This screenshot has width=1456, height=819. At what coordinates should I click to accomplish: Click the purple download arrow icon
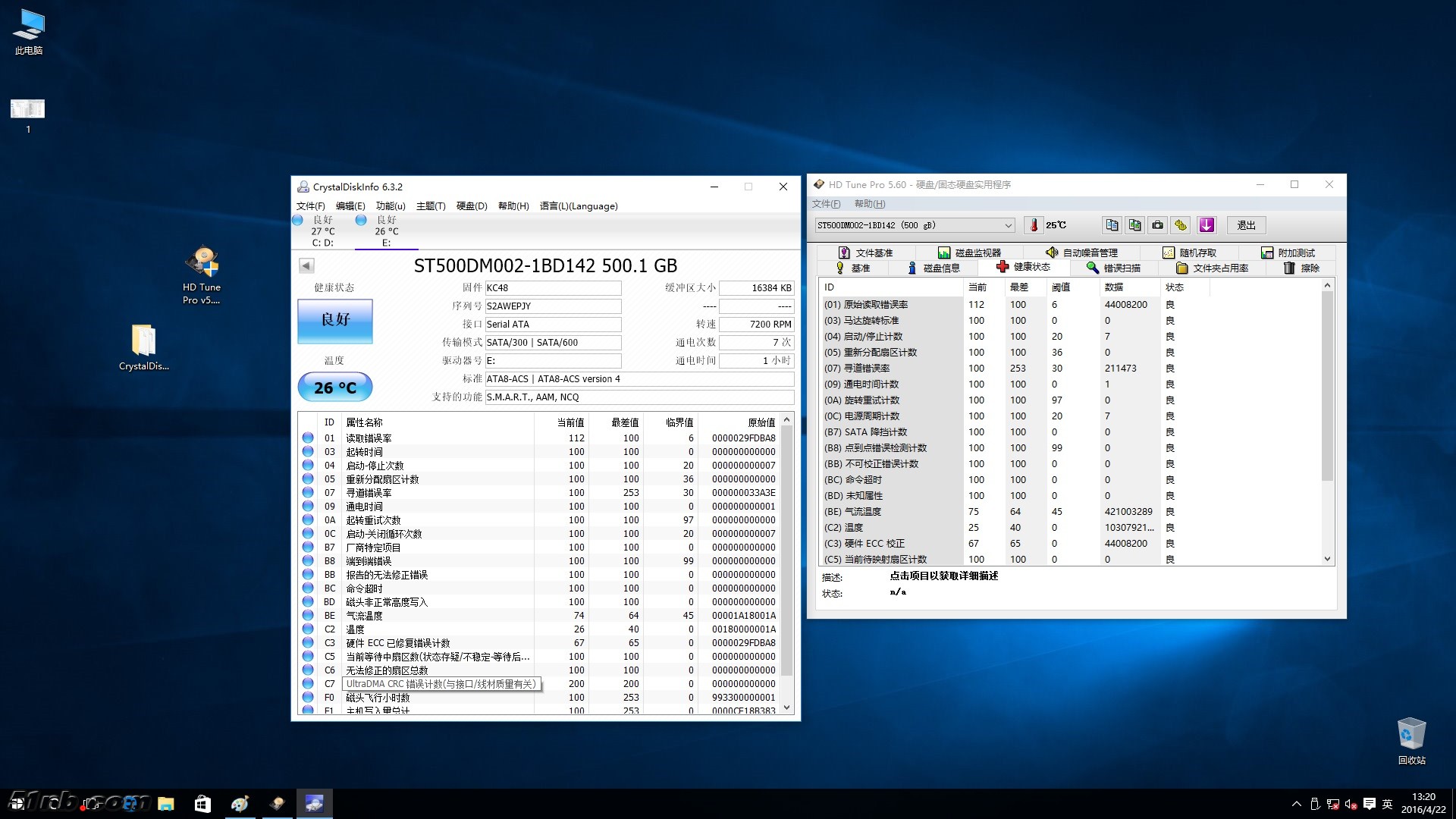point(1207,225)
